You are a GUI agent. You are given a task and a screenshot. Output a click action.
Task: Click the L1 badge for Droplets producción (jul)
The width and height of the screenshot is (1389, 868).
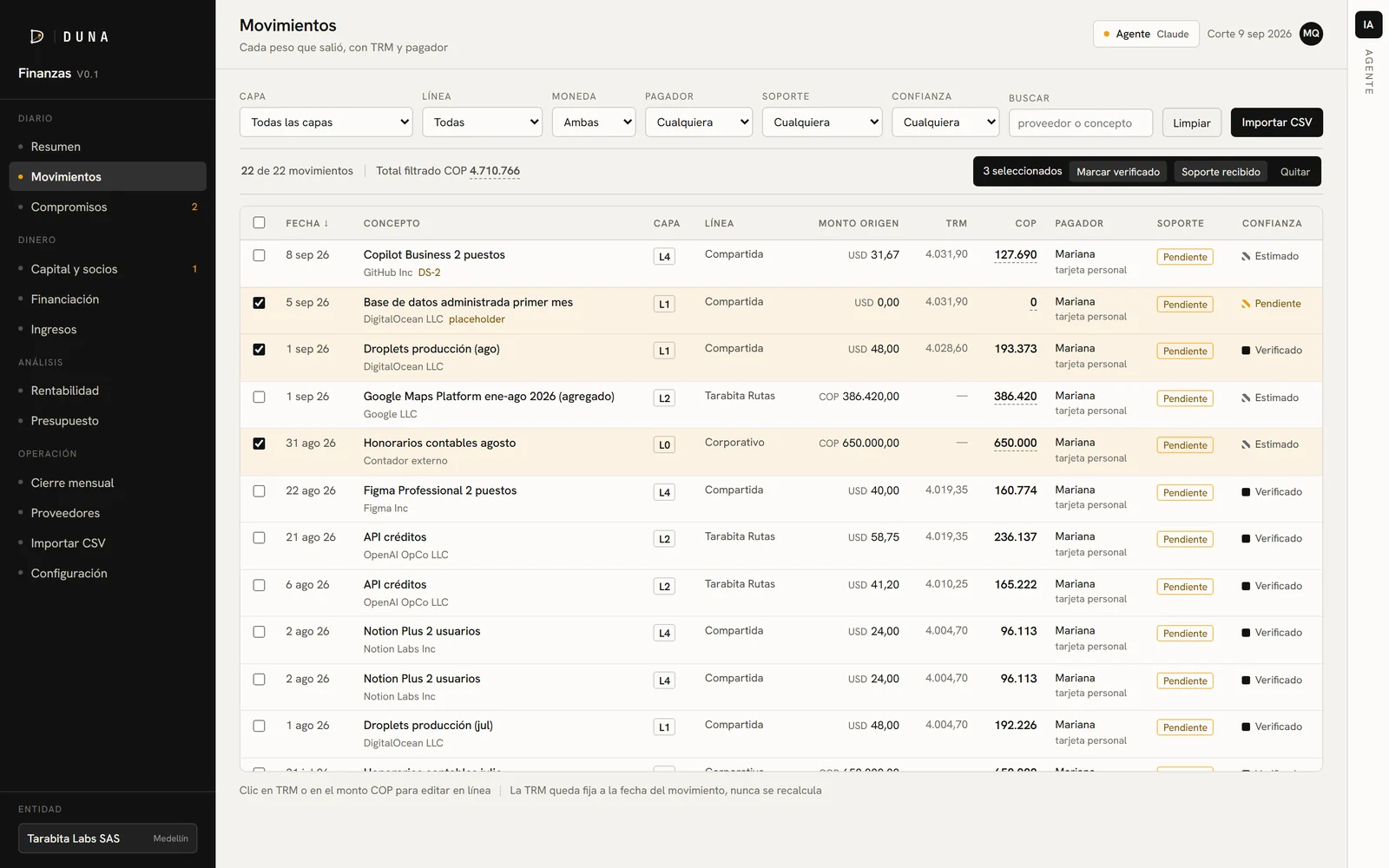[664, 727]
